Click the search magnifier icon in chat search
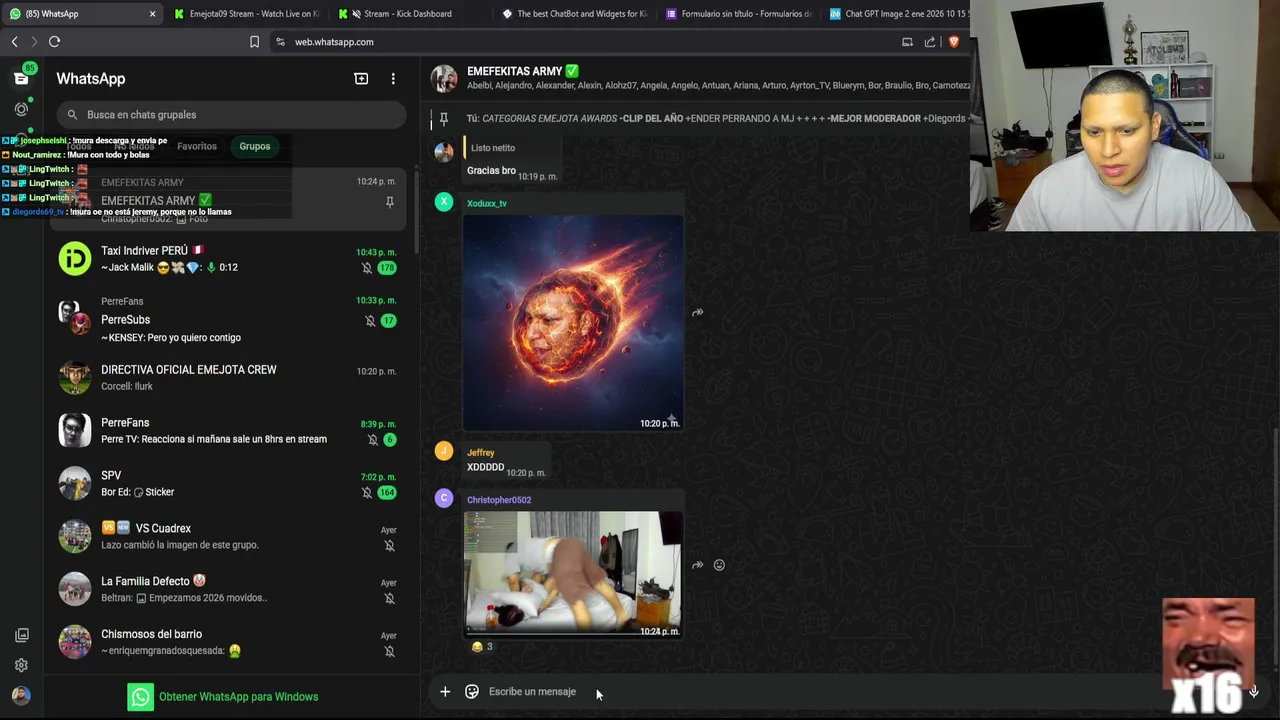 point(71,114)
